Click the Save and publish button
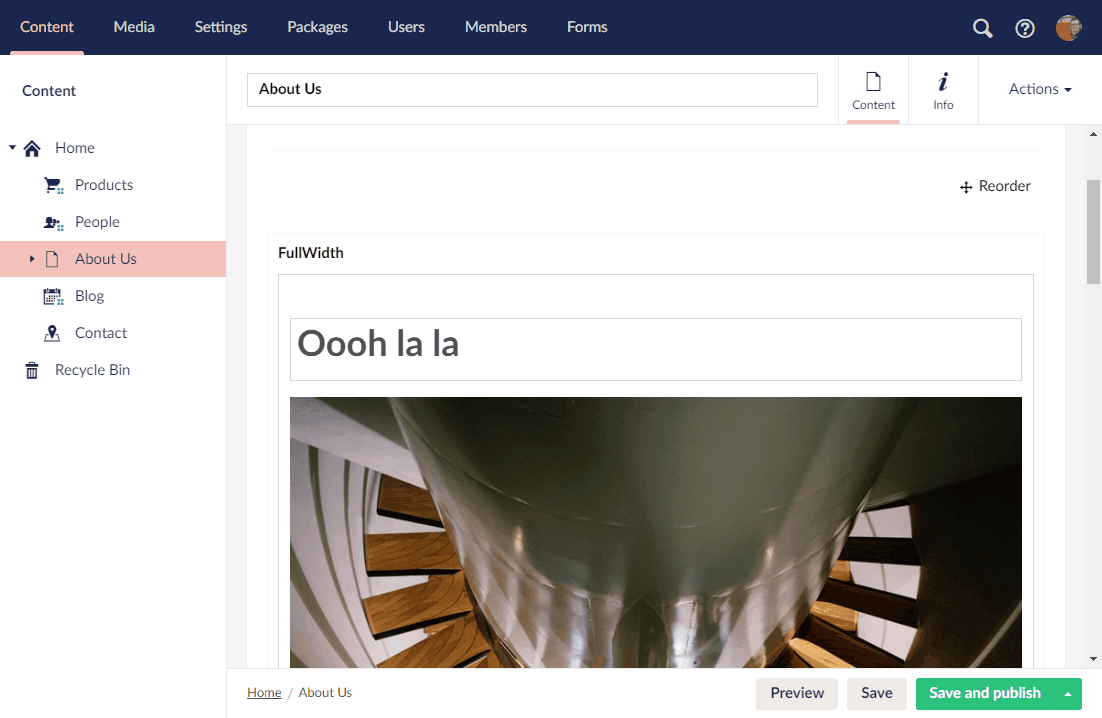Image resolution: width=1102 pixels, height=718 pixels. [985, 693]
